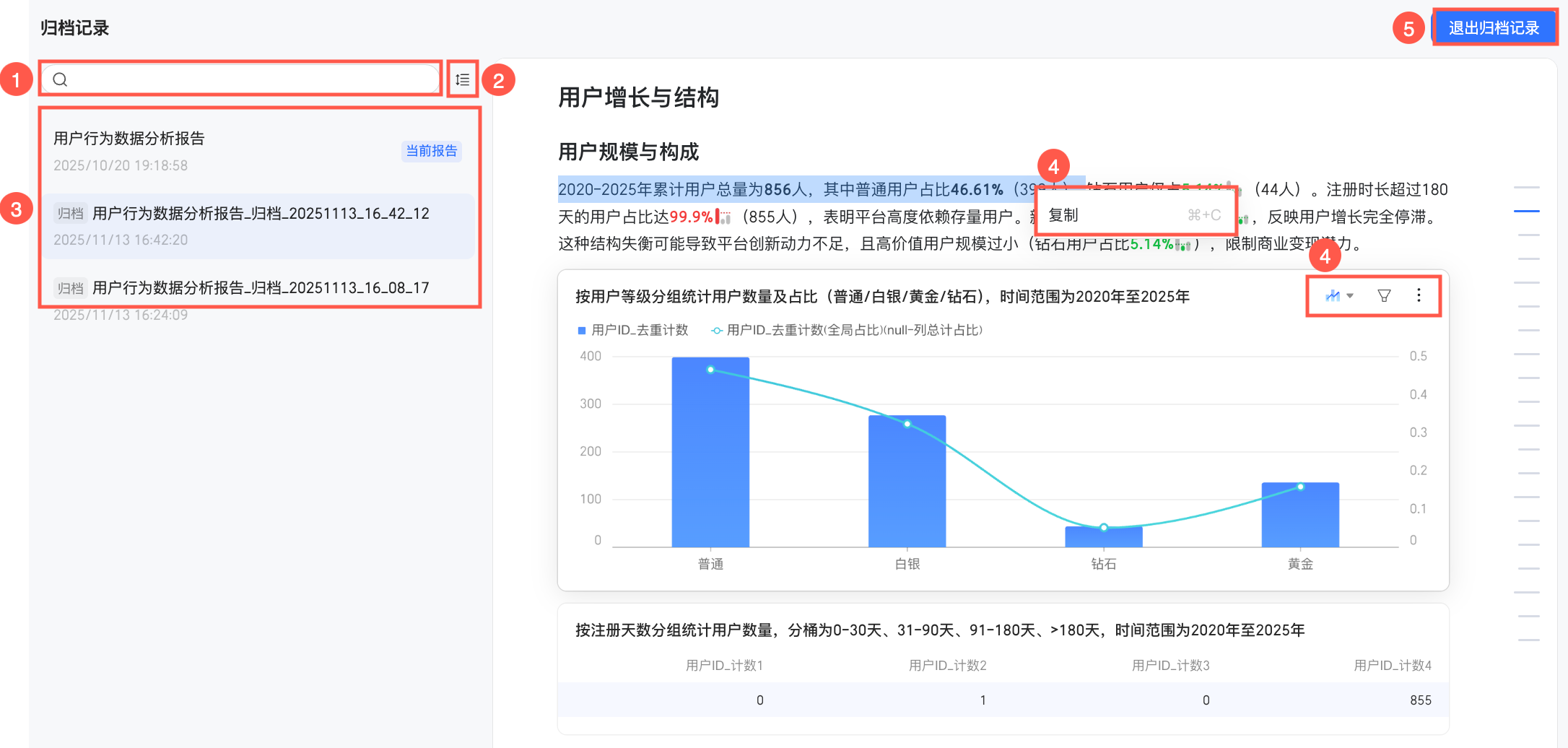Click the blue 白银 bar in the chart
Viewport: 1568px width, 748px height.
pyautogui.click(x=907, y=481)
